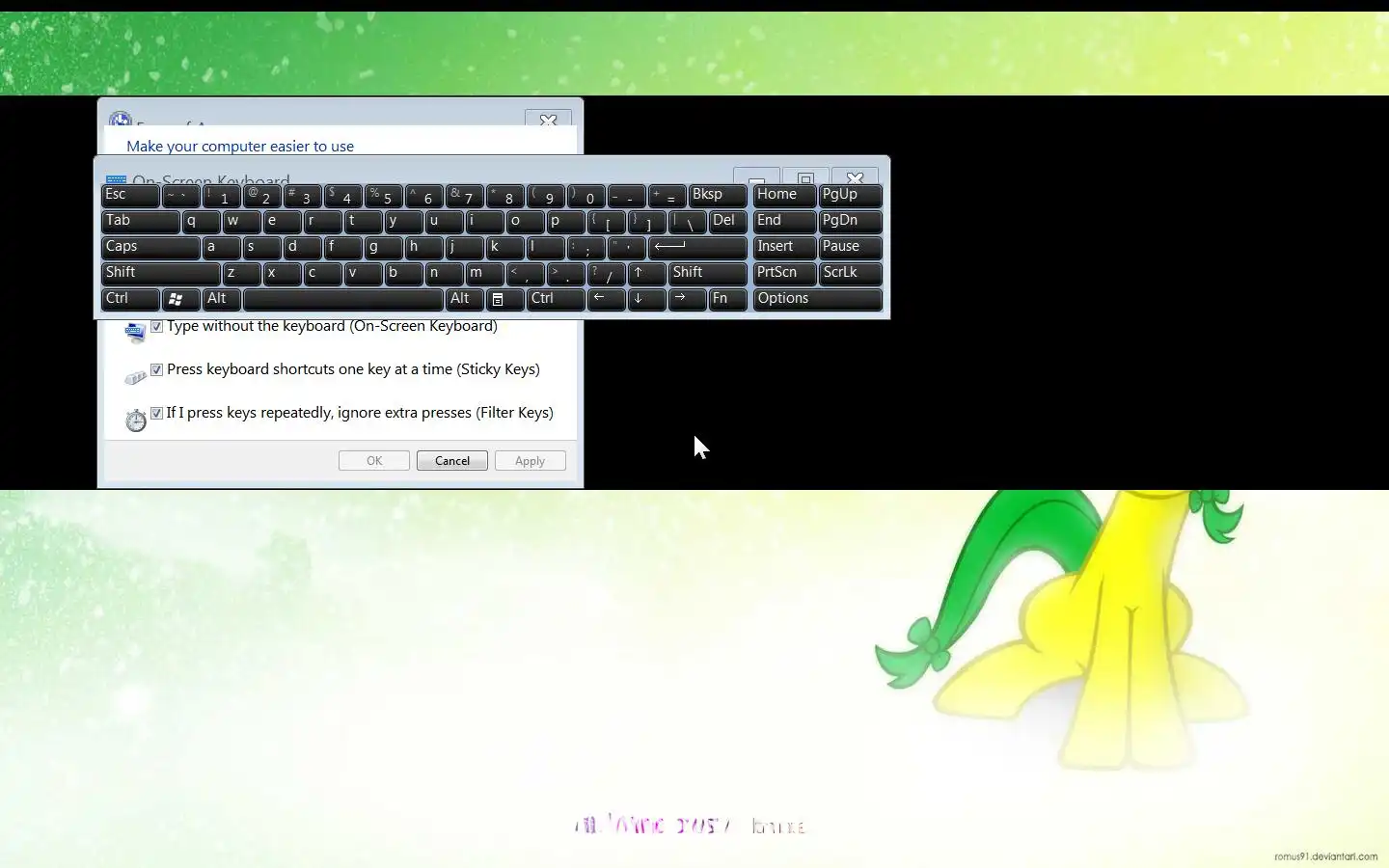Viewport: 1389px width, 868px height.
Task: Click the up arrow key
Action: point(647,274)
